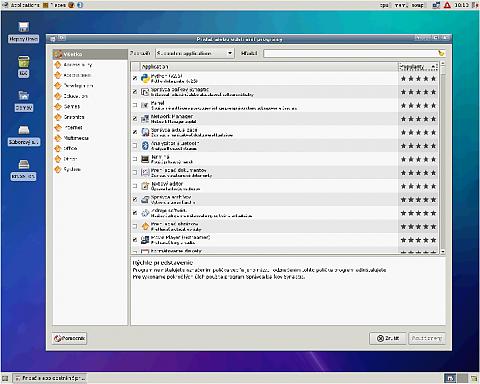
Task: Click the network tray icon
Action: 436,5
